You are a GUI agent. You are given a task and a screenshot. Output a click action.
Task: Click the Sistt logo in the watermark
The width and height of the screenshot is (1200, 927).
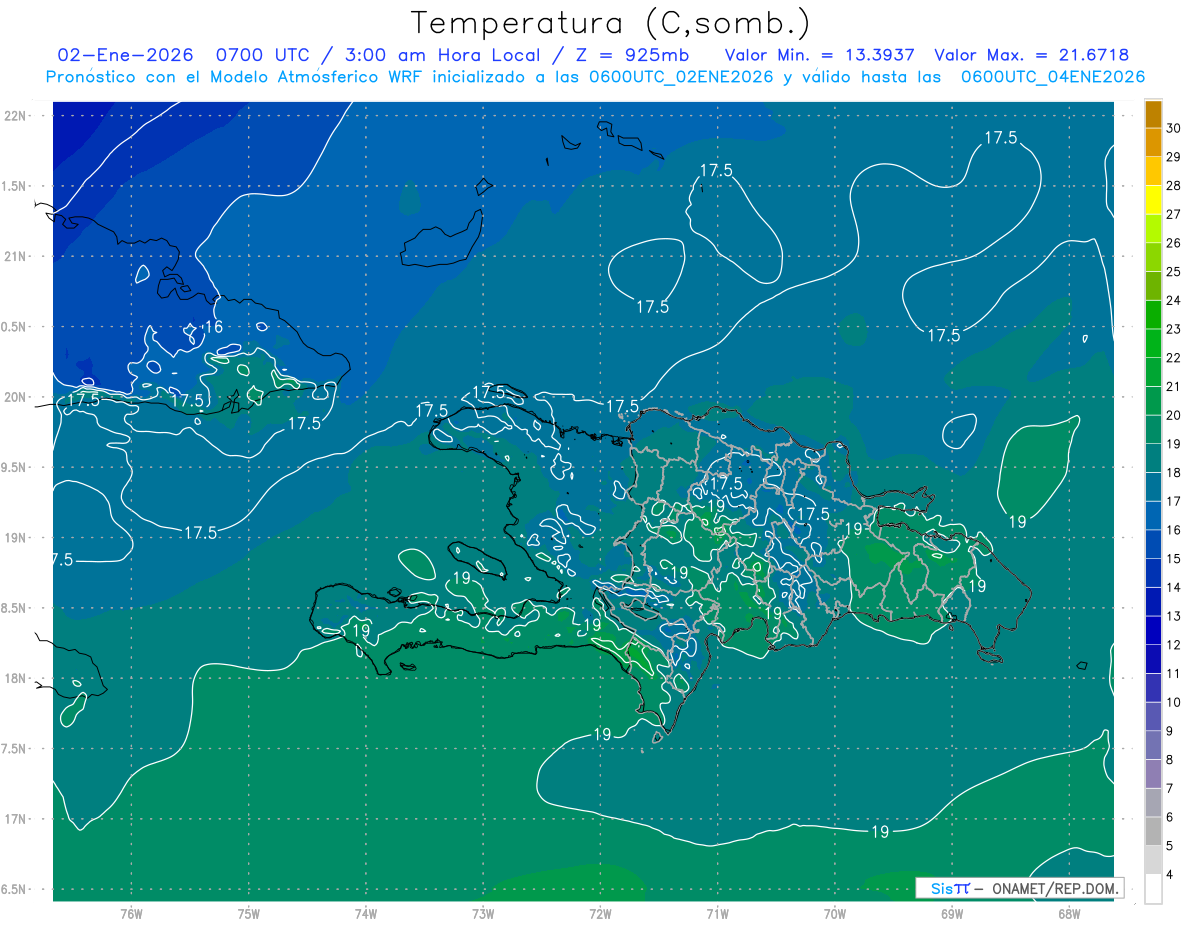(950, 888)
